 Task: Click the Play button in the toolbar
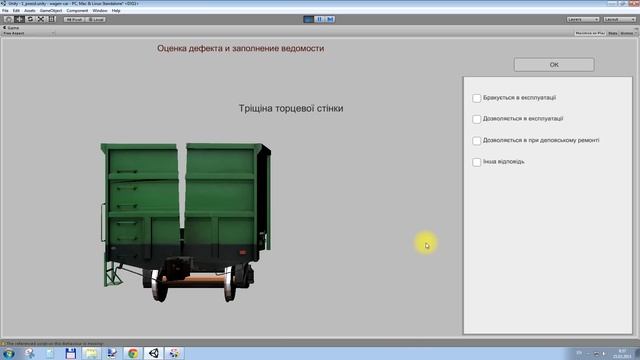click(309, 19)
